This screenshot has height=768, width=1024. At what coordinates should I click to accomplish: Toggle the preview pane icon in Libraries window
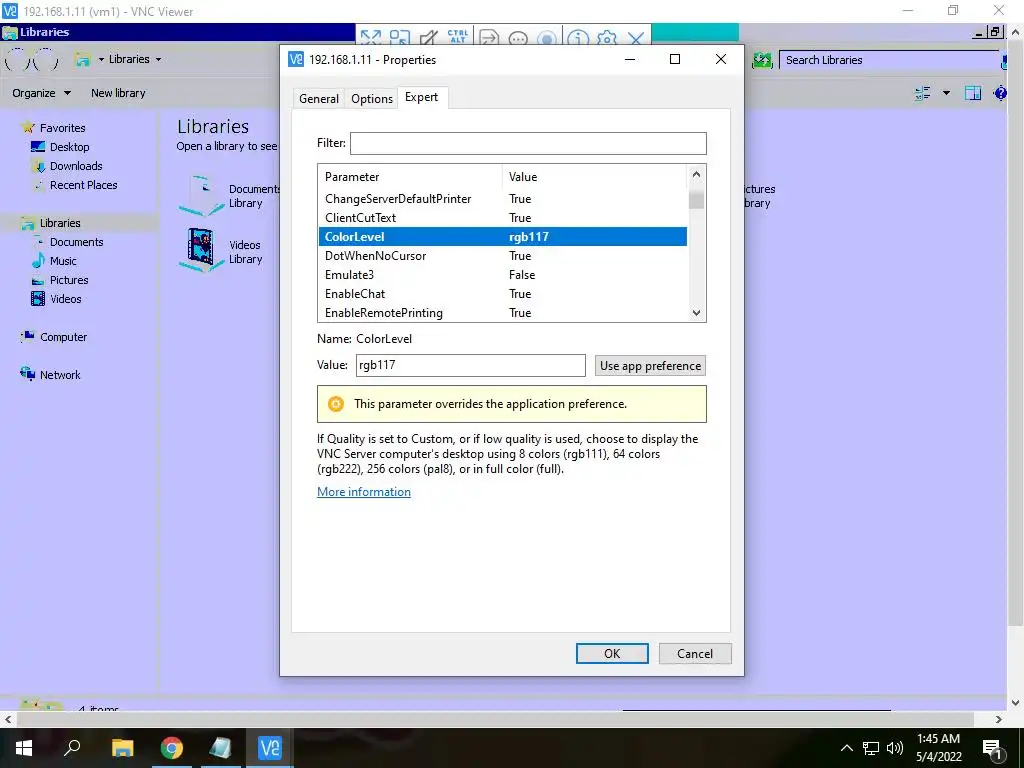973,93
